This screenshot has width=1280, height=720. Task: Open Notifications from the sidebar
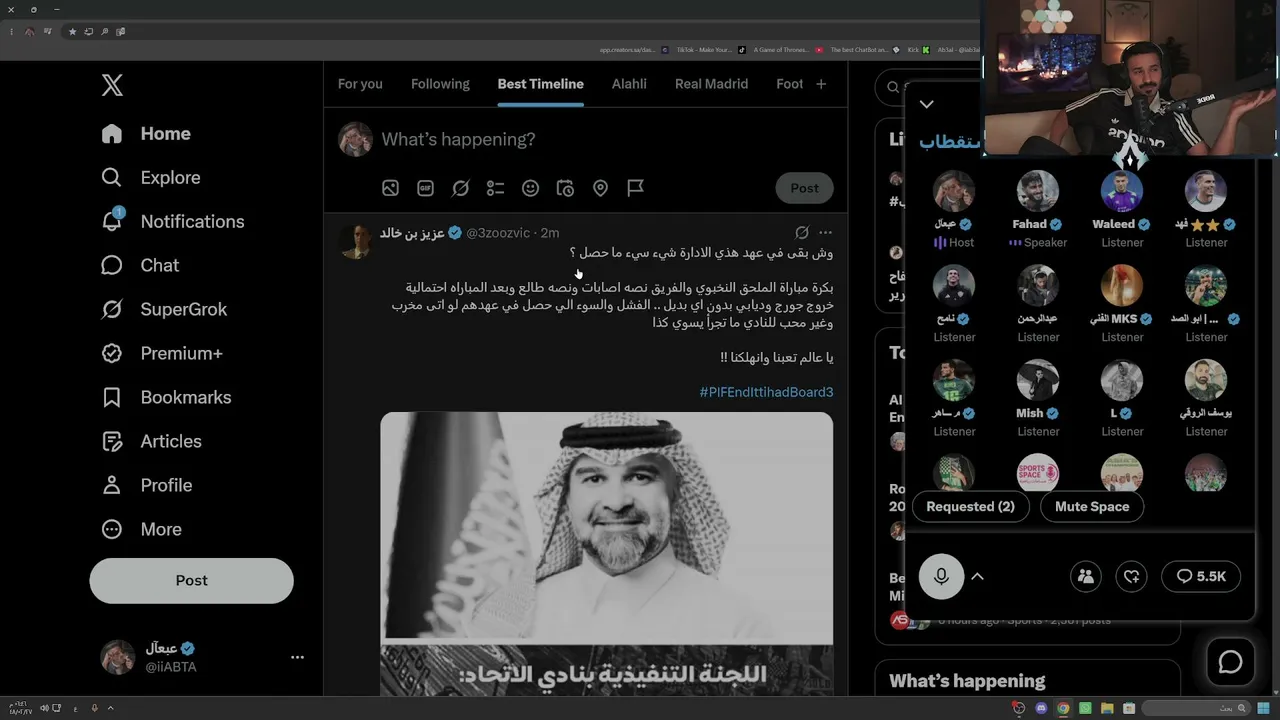pyautogui.click(x=173, y=222)
